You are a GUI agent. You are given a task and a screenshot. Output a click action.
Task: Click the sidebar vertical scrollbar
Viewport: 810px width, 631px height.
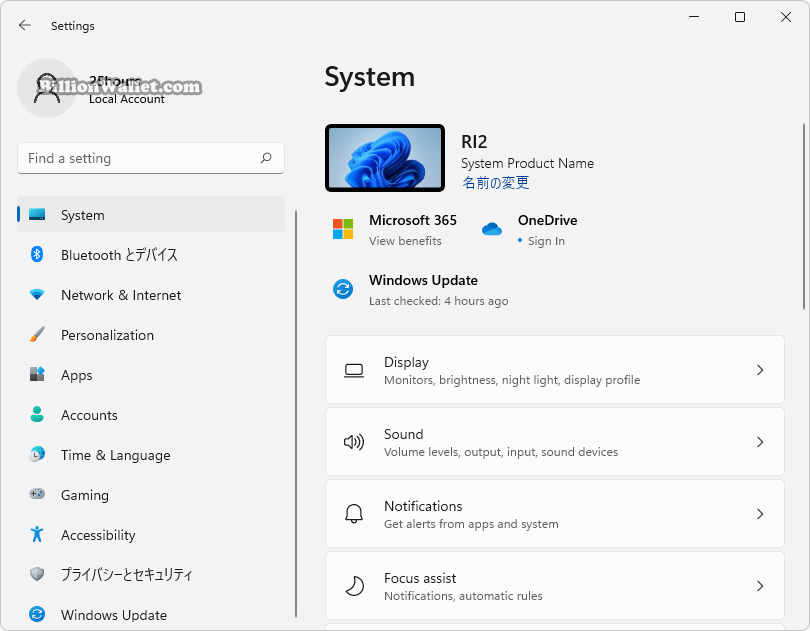[x=296, y=413]
